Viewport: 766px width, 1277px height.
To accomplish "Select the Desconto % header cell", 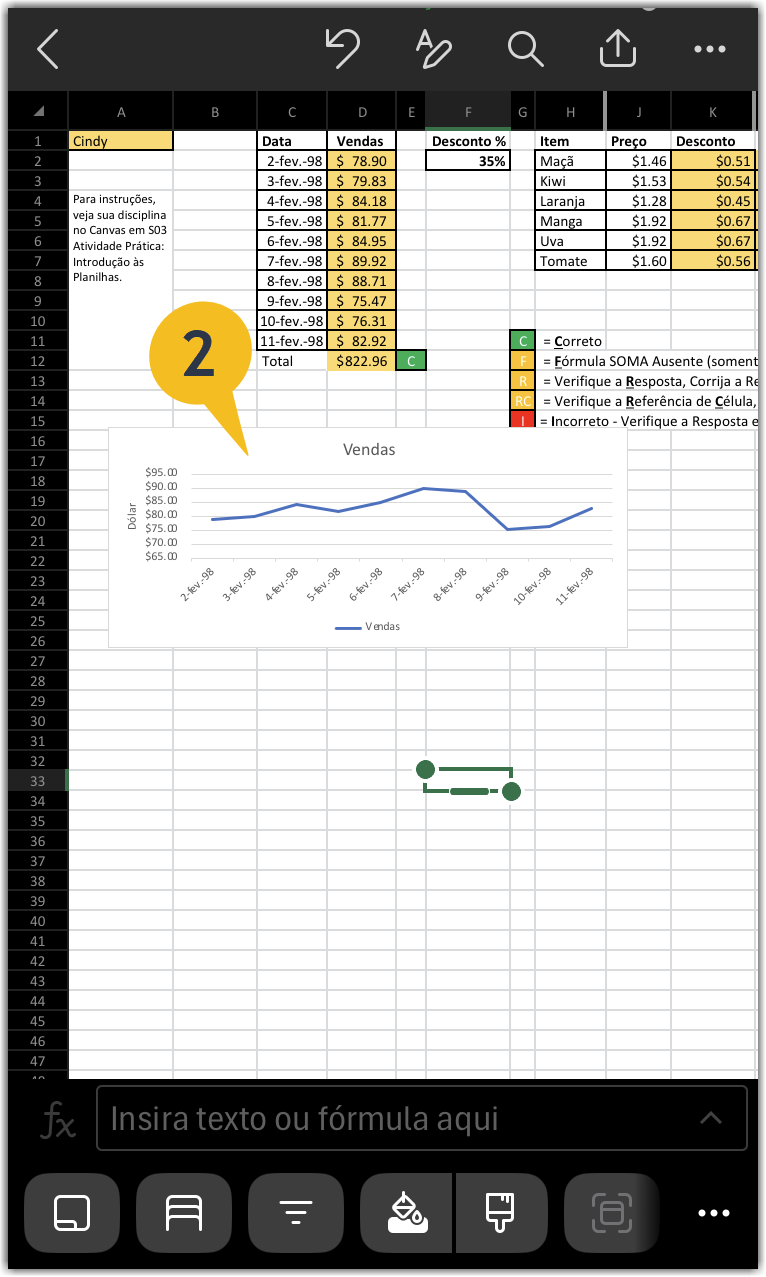I will pos(468,141).
